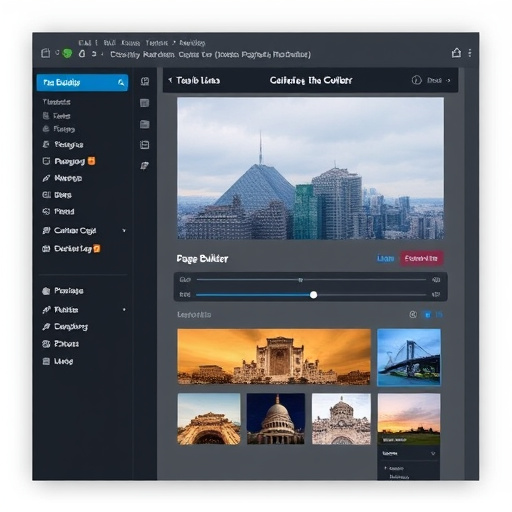Click the icon ending the upper slider track

(x=436, y=279)
